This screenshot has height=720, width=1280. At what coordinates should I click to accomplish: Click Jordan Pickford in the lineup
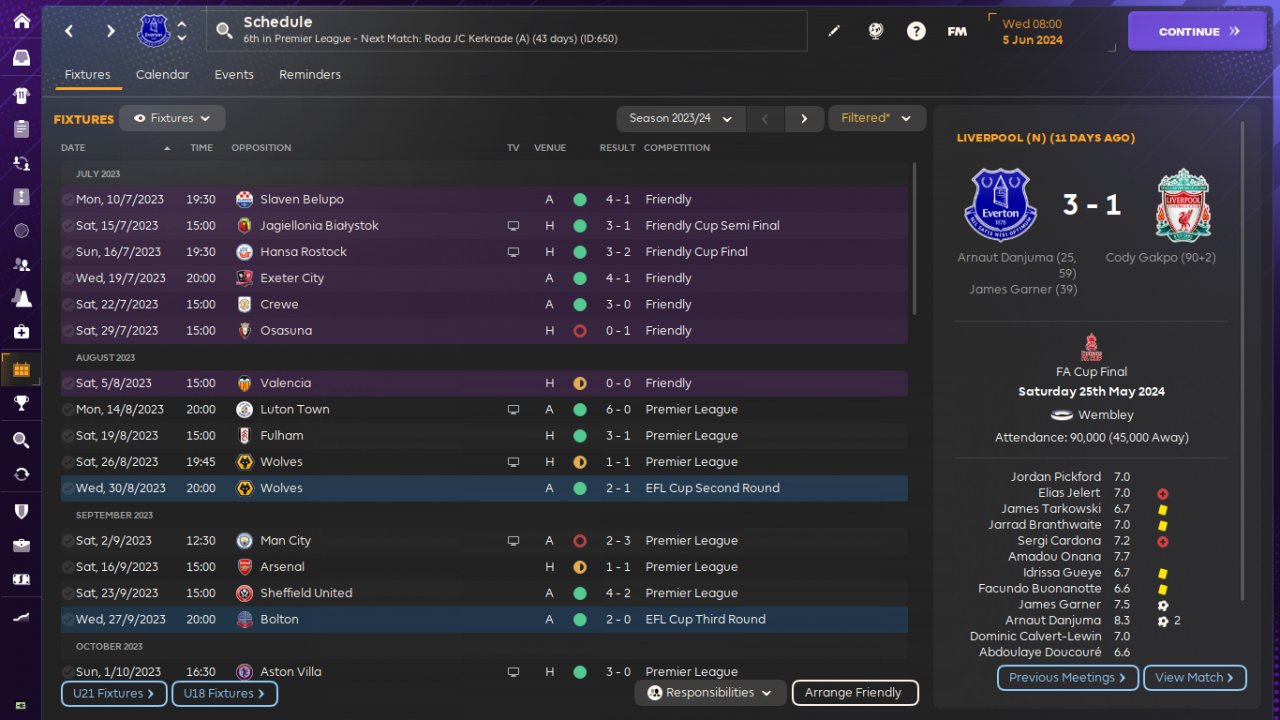pyautogui.click(x=1056, y=477)
